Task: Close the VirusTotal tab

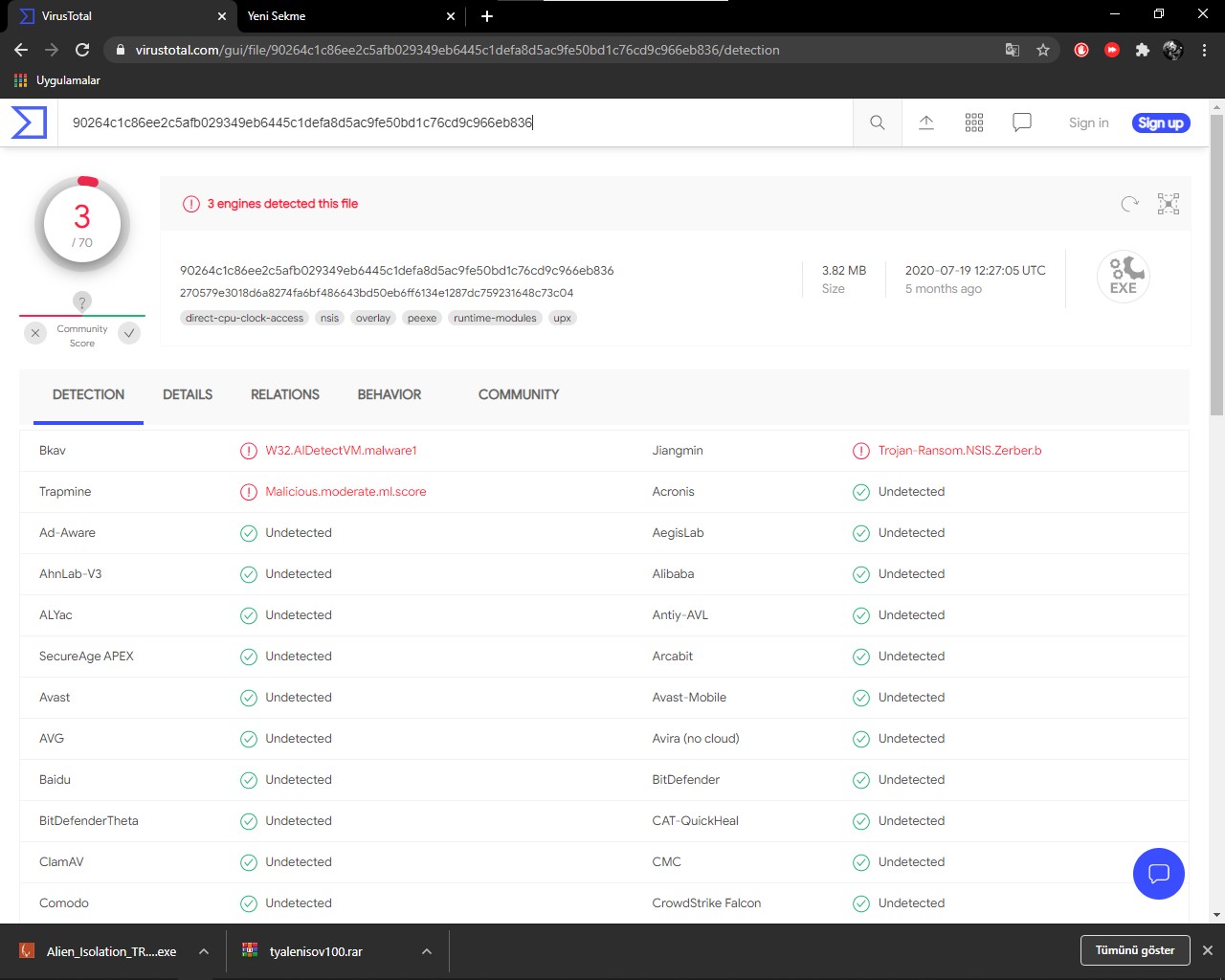Action: point(222,16)
